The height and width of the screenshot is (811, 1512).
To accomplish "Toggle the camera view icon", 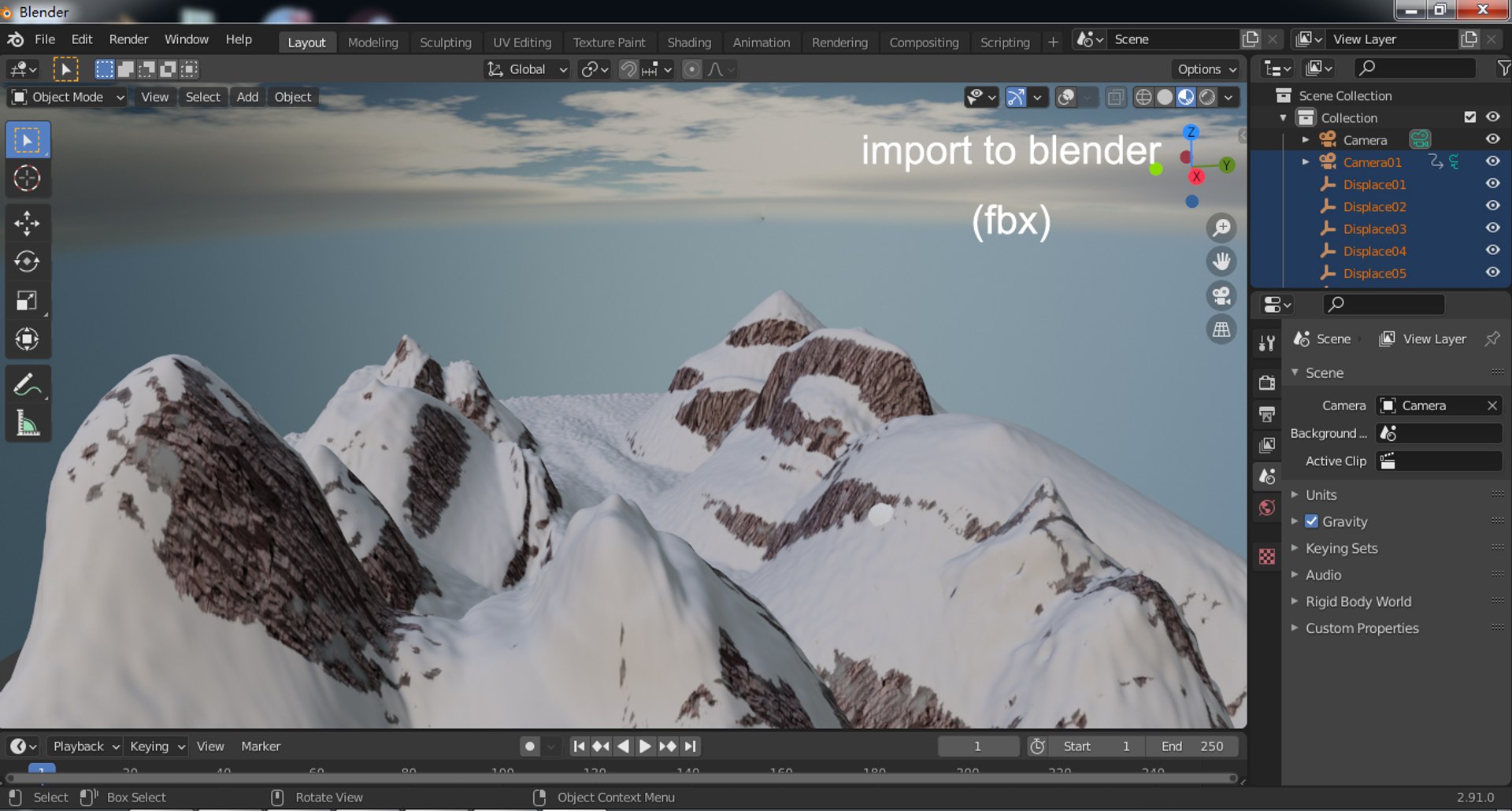I will (1221, 295).
